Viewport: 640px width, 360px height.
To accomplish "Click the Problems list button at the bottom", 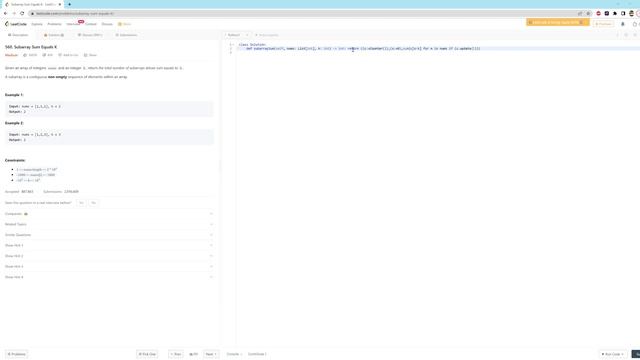I will [16, 354].
